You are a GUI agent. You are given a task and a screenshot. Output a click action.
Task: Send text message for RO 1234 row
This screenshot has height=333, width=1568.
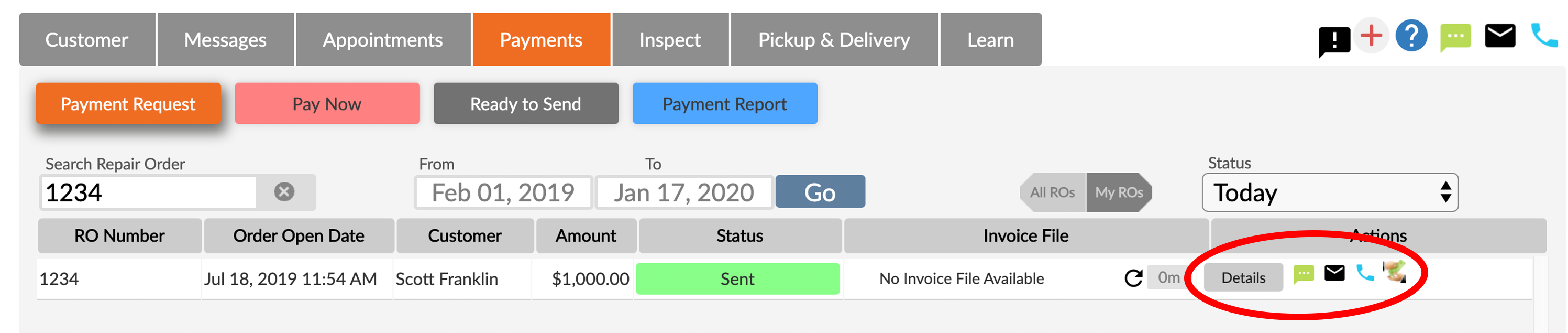tap(1303, 274)
